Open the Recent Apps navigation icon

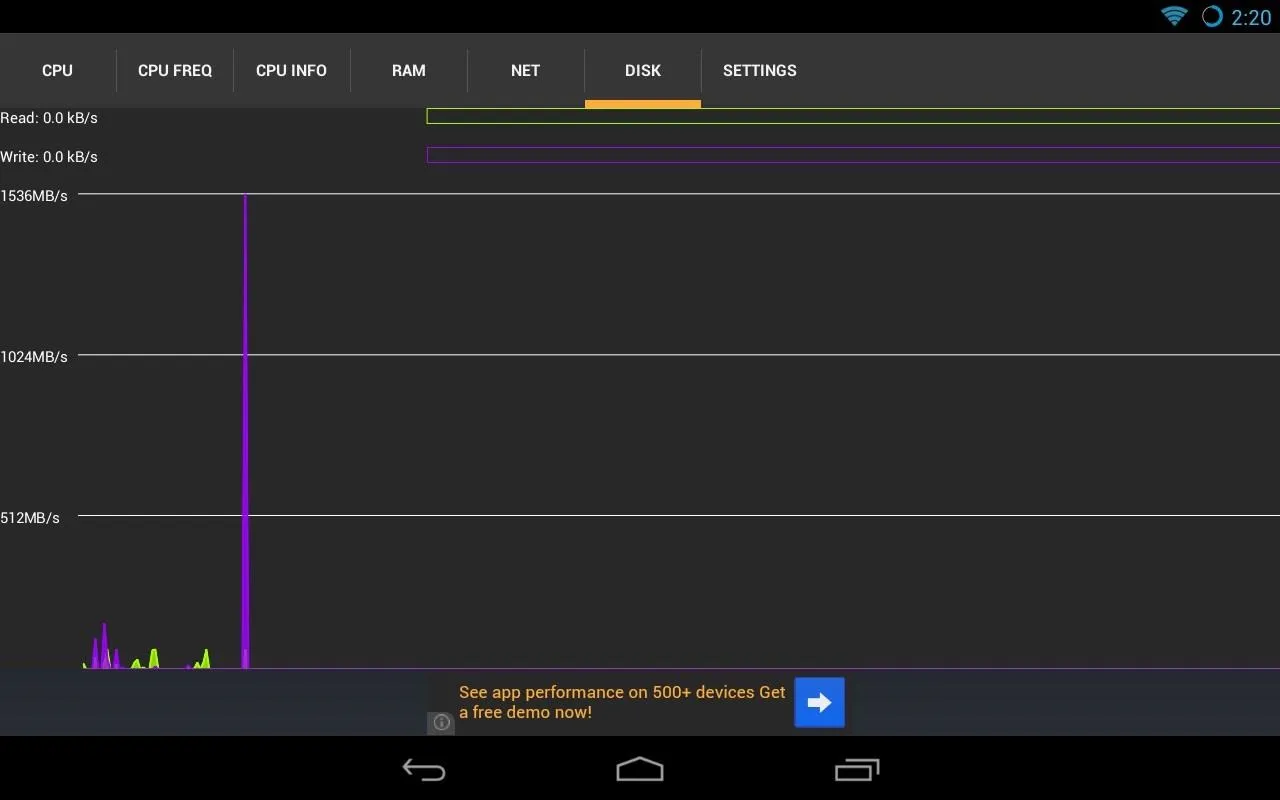tap(857, 769)
